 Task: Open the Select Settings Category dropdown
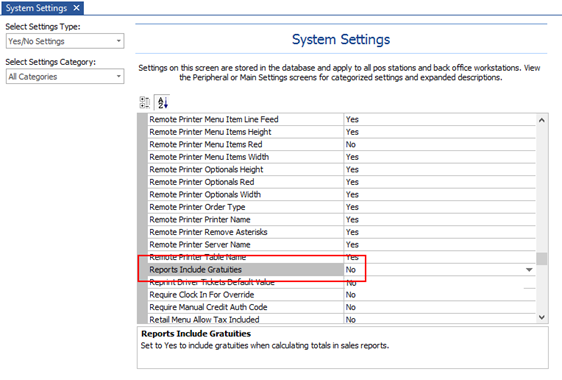[x=65, y=76]
